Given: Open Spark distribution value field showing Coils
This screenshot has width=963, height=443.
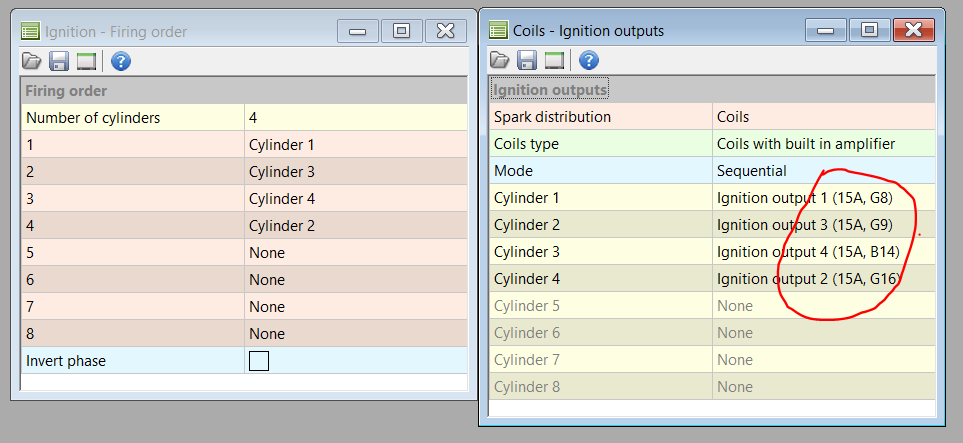Looking at the screenshot, I should click(824, 117).
